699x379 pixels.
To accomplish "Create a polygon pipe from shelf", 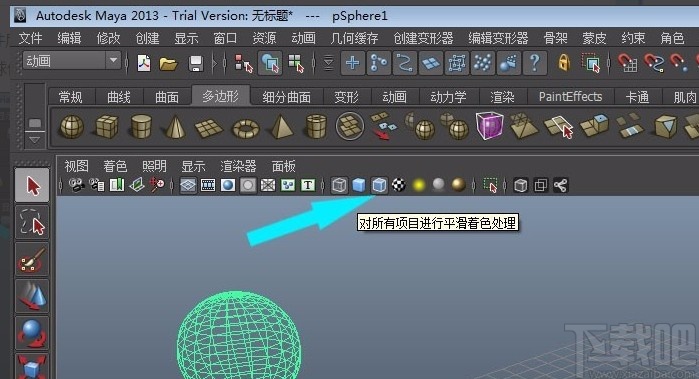I will [x=316, y=127].
